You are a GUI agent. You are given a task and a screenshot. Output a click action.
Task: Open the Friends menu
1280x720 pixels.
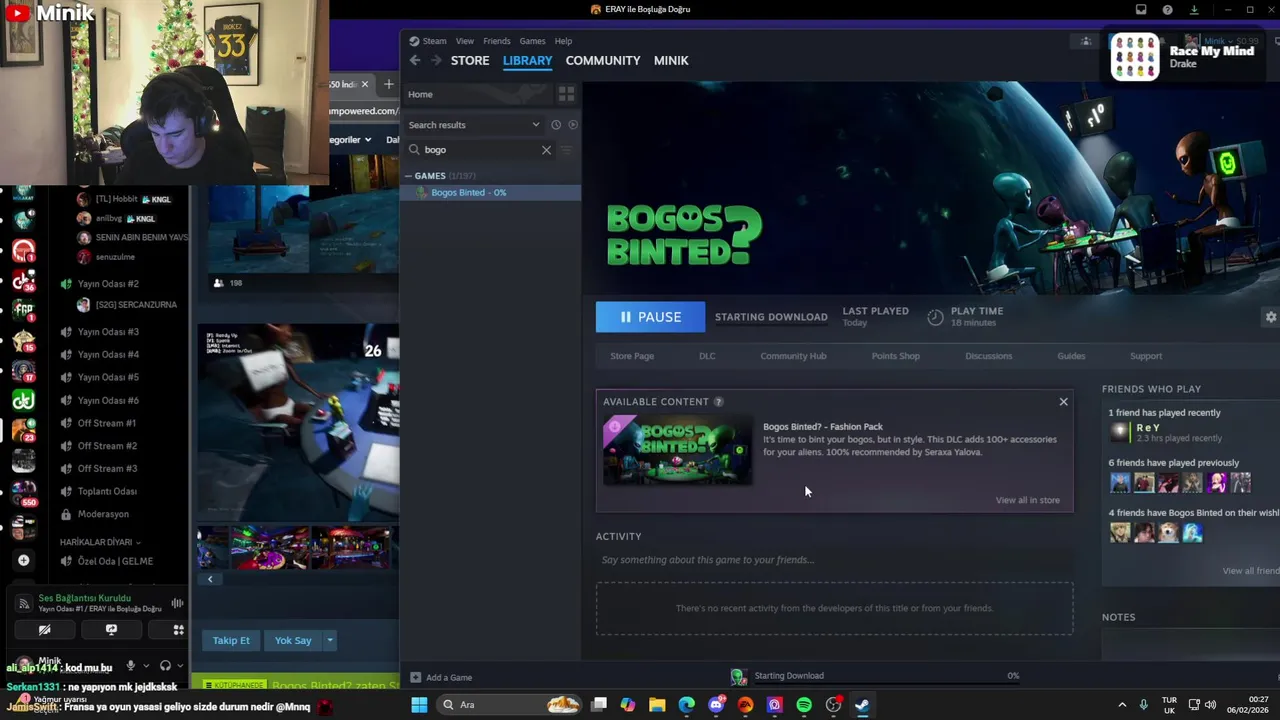(497, 41)
